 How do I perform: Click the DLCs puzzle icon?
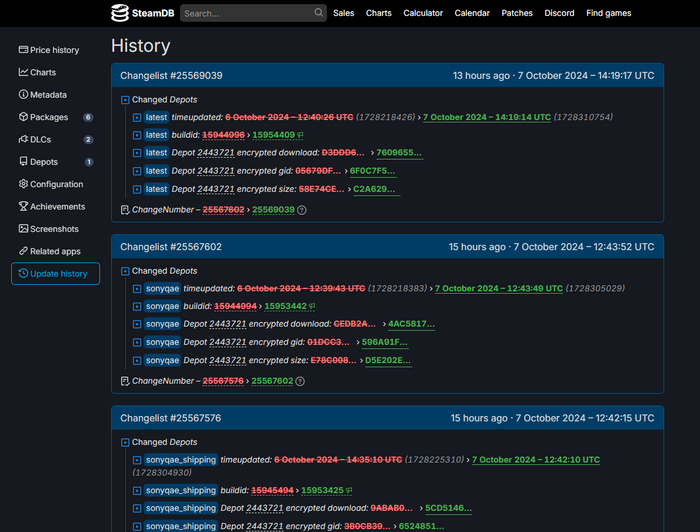23,139
